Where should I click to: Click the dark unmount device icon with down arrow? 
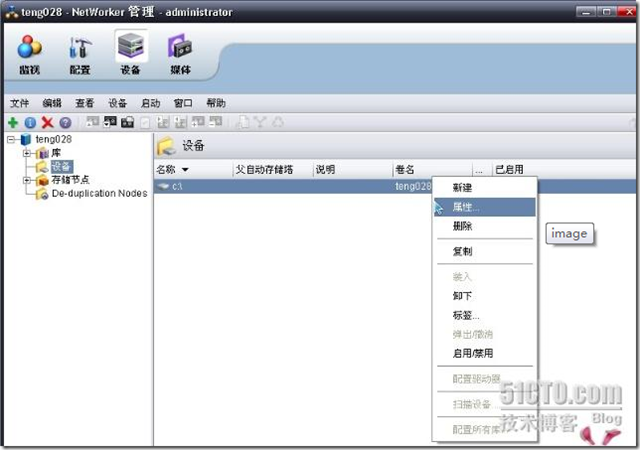(110, 122)
